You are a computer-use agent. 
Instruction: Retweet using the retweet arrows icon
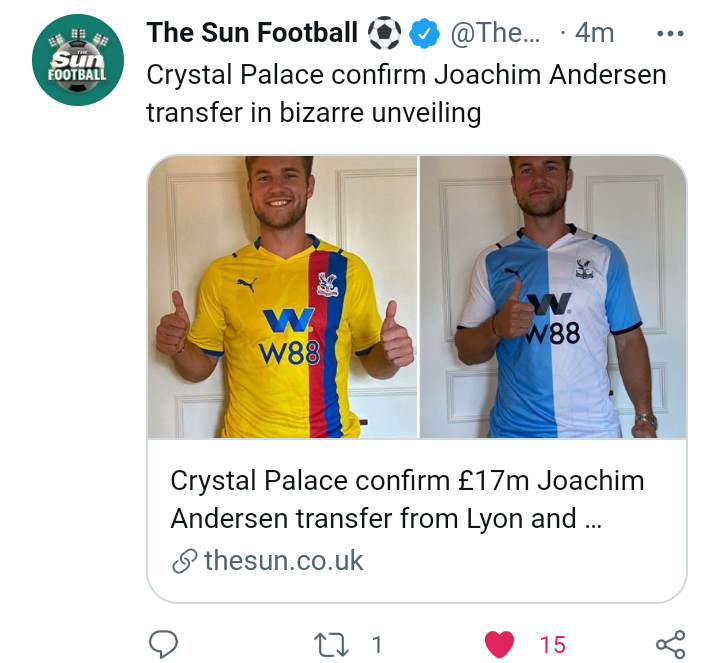(x=331, y=644)
